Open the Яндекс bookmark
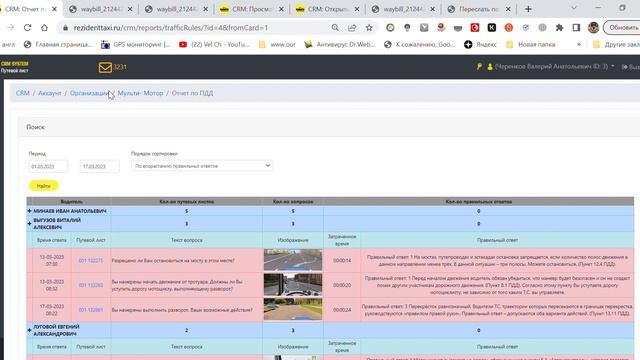 481,44
